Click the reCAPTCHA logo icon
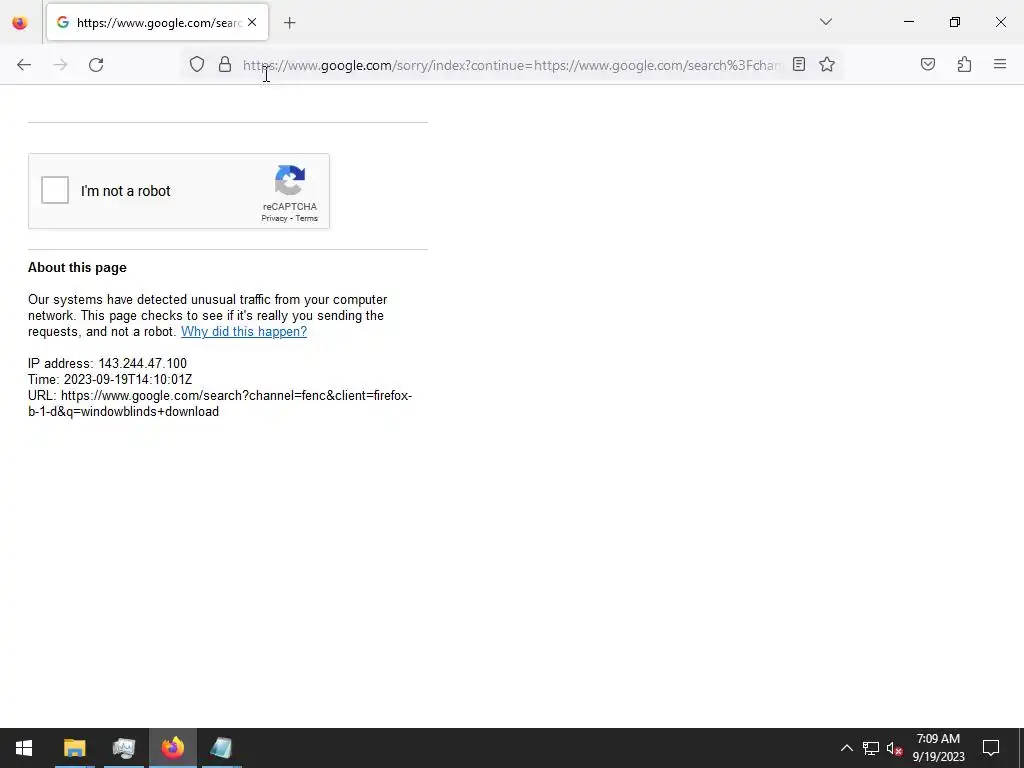The image size is (1024, 768). click(290, 180)
